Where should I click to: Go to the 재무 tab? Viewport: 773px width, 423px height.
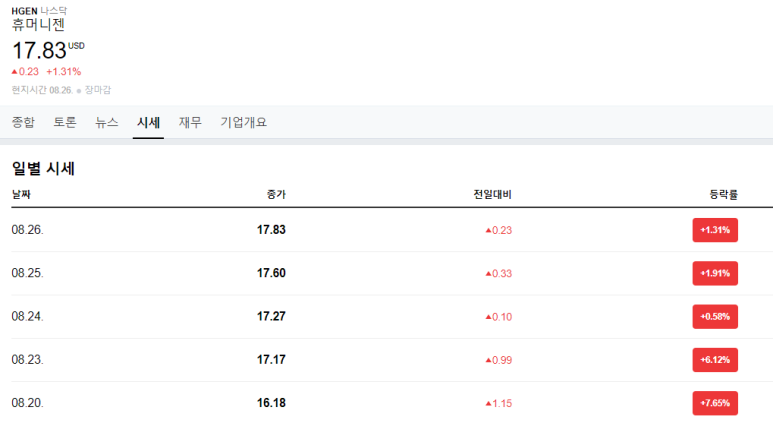[x=190, y=122]
